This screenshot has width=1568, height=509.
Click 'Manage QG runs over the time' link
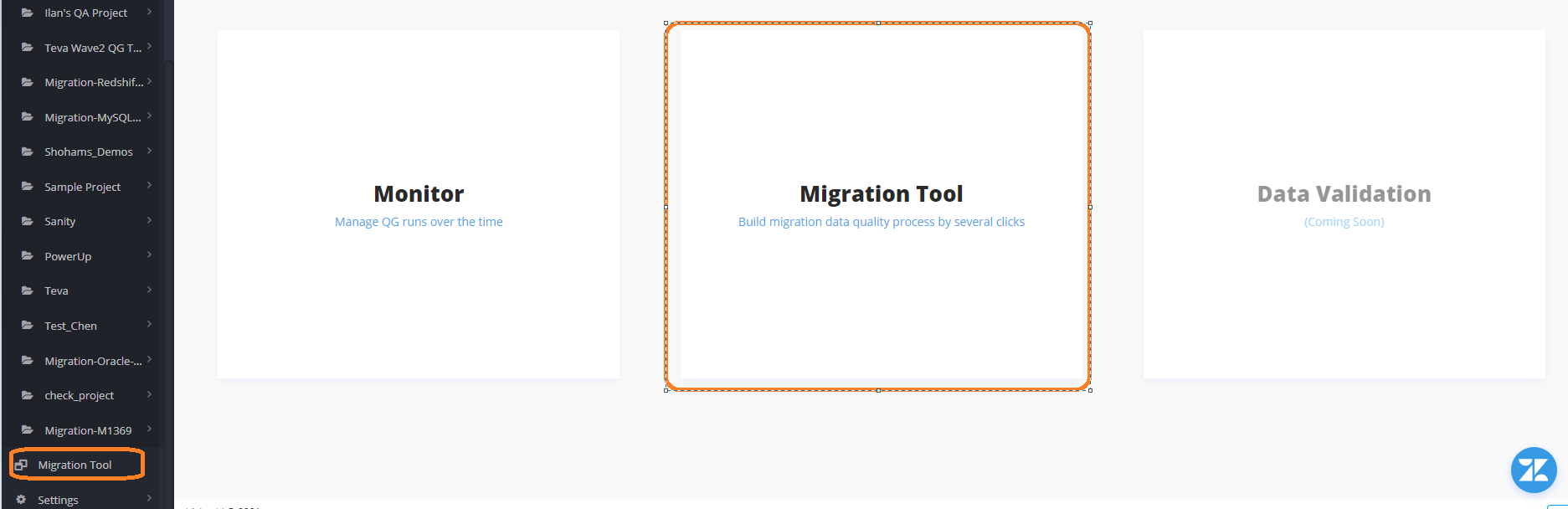click(419, 222)
